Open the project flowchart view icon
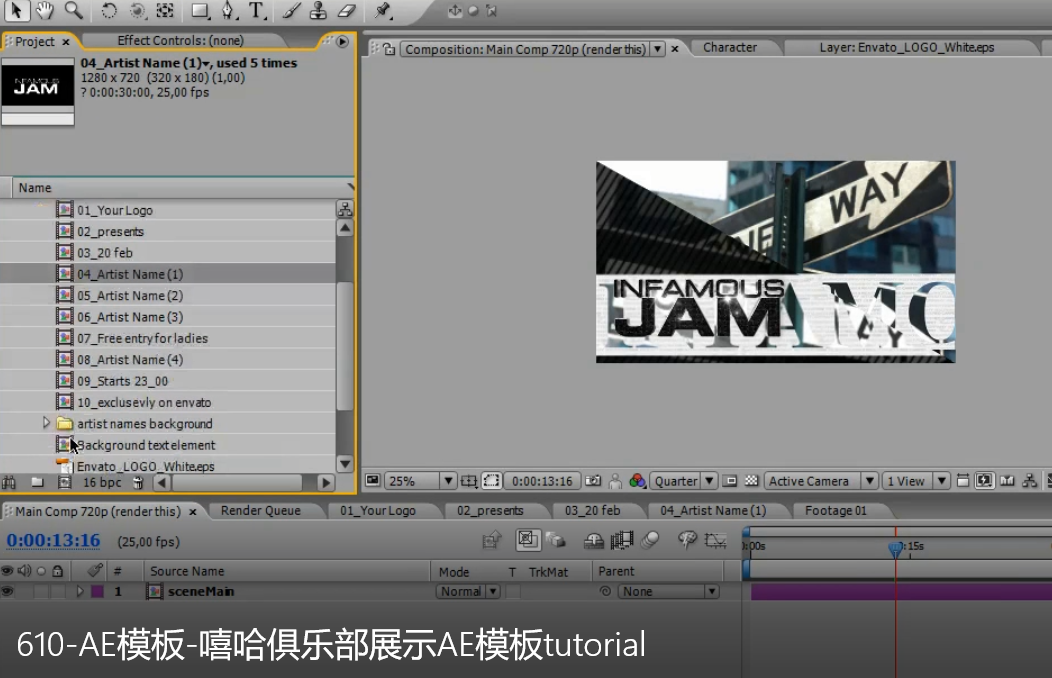Viewport: 1052px width, 678px height. (x=345, y=209)
